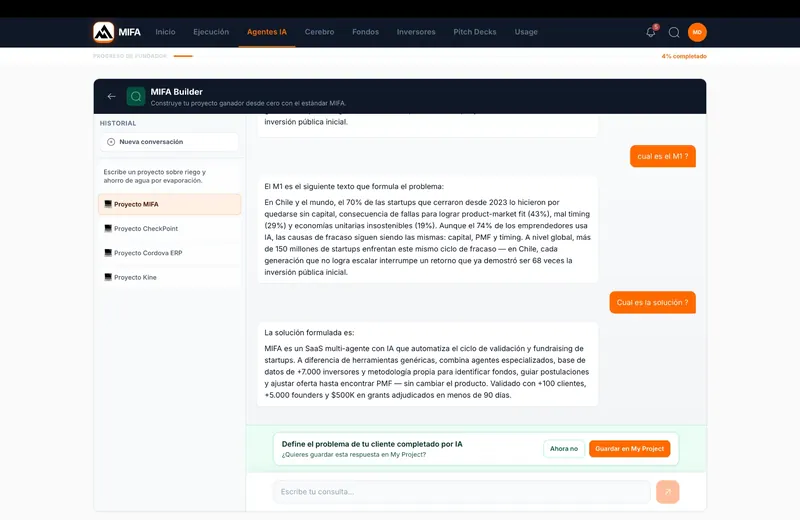This screenshot has width=800, height=520.
Task: Click the icon next to Proyecto Kine
Action: click(108, 277)
